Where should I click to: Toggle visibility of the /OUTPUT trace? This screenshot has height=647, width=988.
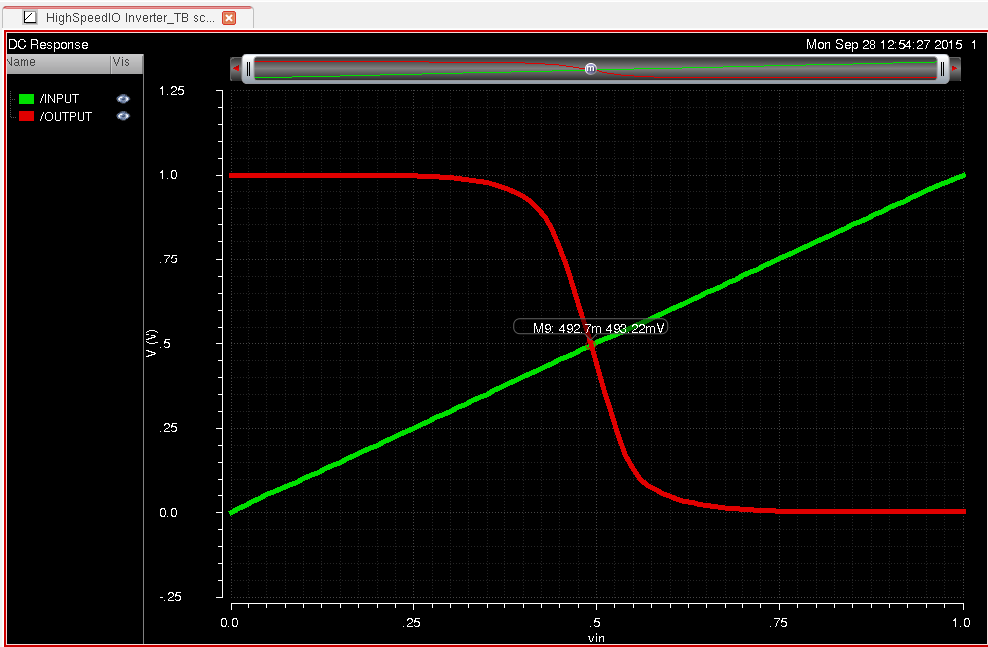(122, 116)
